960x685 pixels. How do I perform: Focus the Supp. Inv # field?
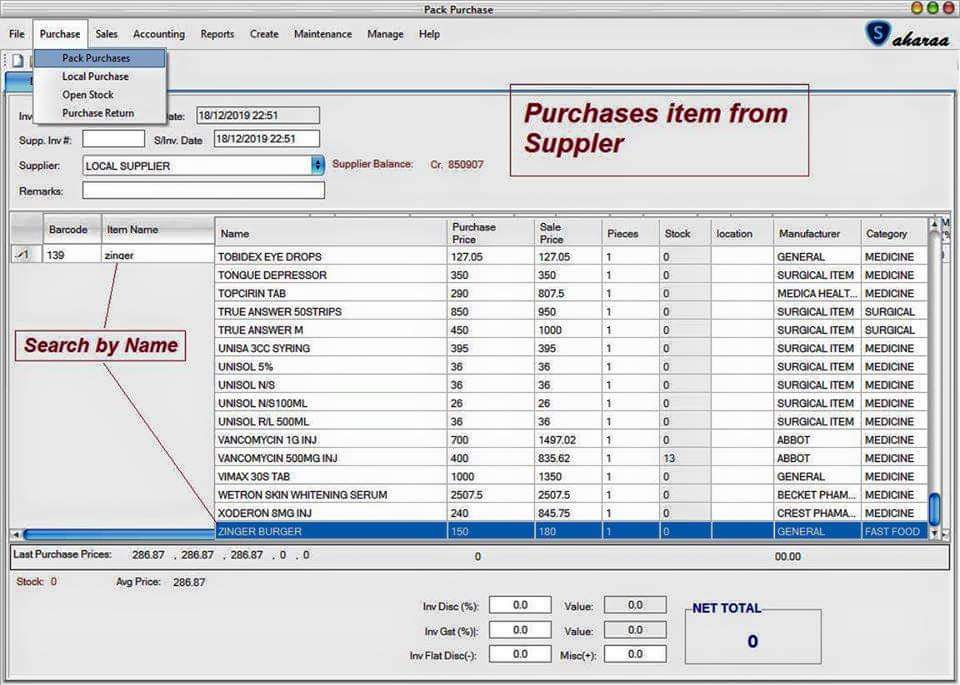point(113,139)
